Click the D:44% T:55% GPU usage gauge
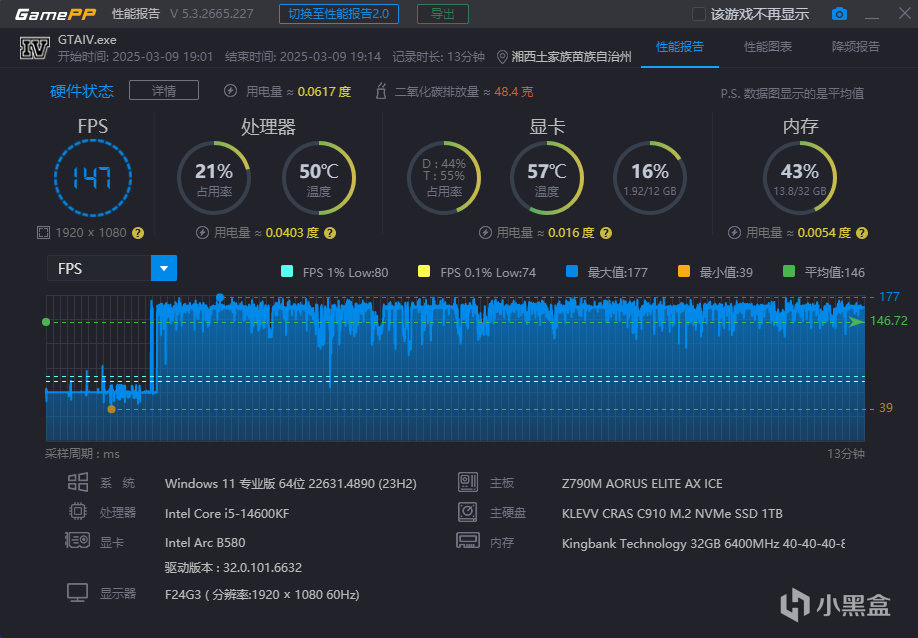Screen dimensions: 918x638 tap(444, 178)
